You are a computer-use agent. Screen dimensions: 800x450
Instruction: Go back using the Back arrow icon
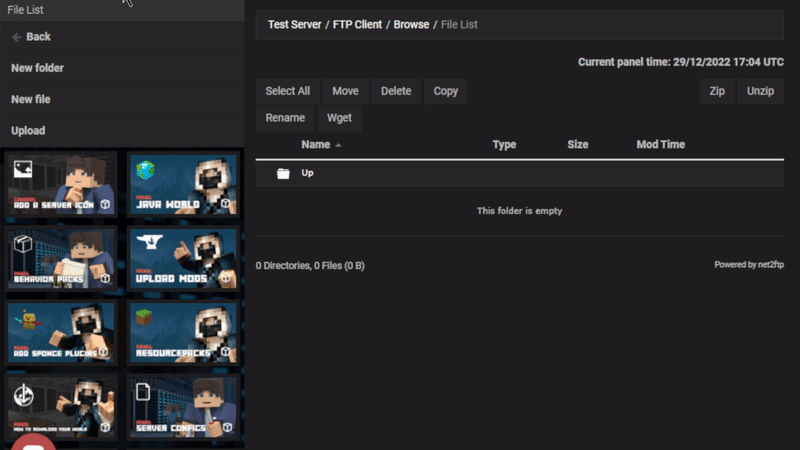[x=16, y=37]
